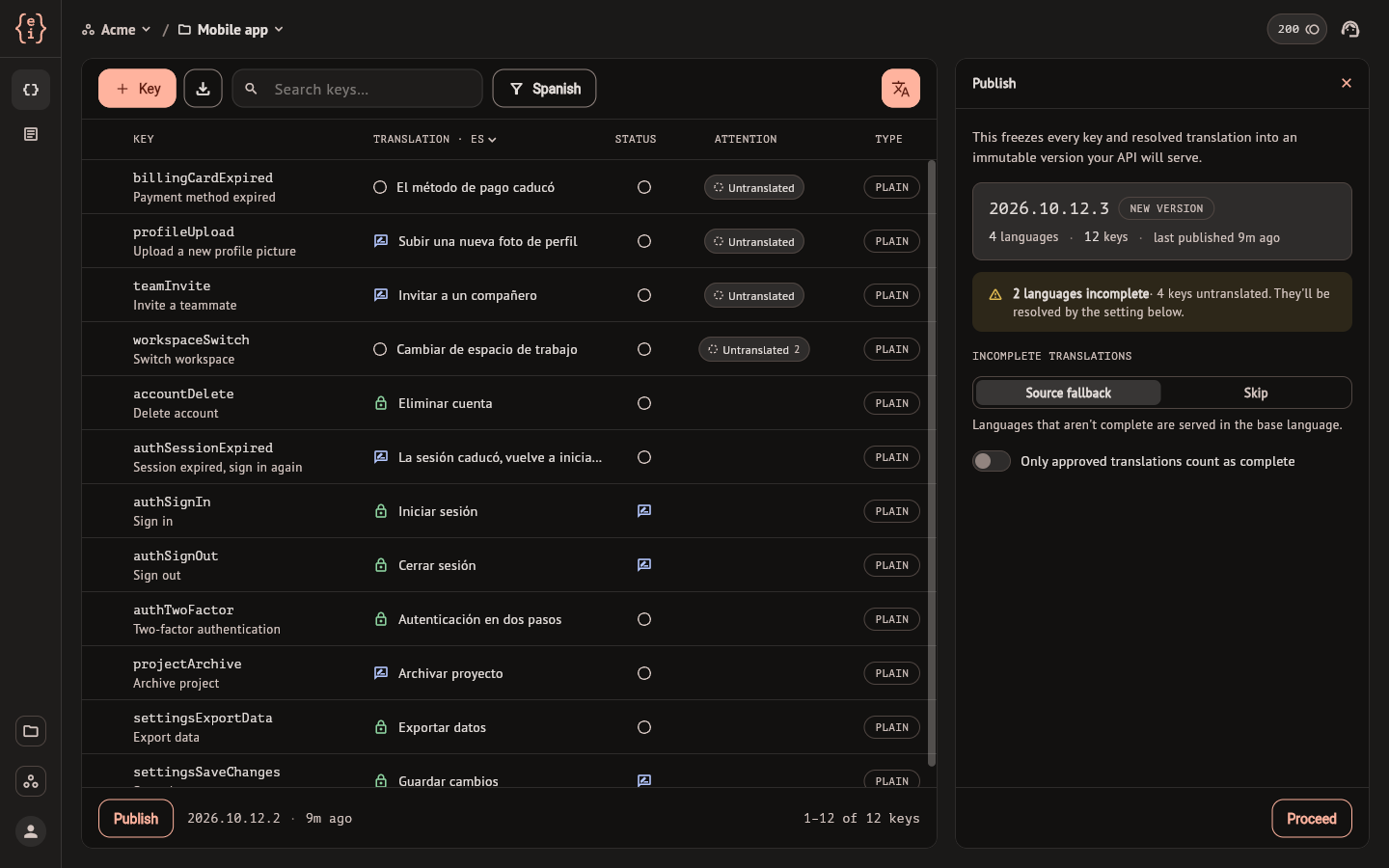
Task: Click the Search keys input field
Action: click(x=357, y=89)
